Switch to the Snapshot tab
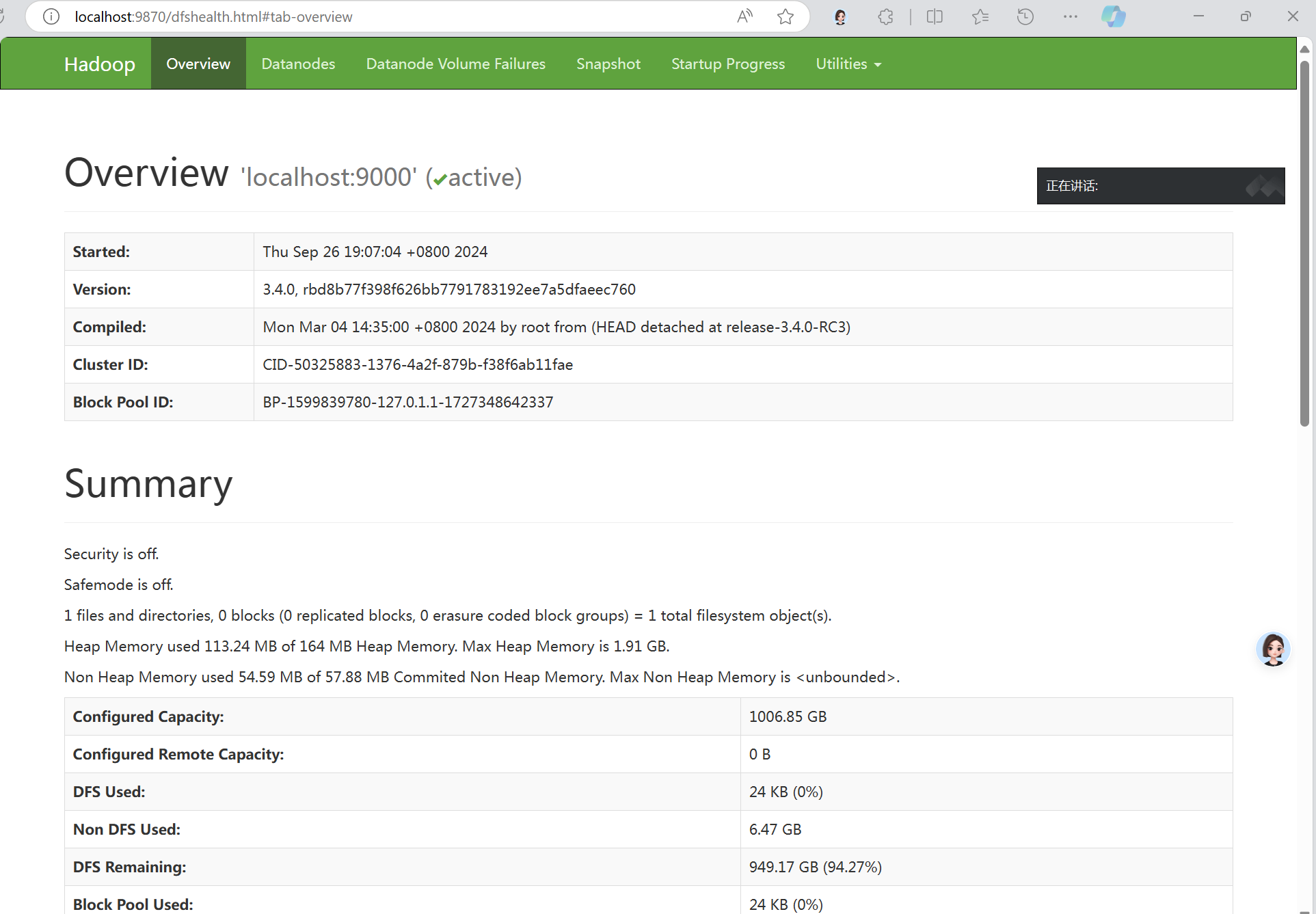Viewport: 1316px width, 914px height. pyautogui.click(x=608, y=64)
